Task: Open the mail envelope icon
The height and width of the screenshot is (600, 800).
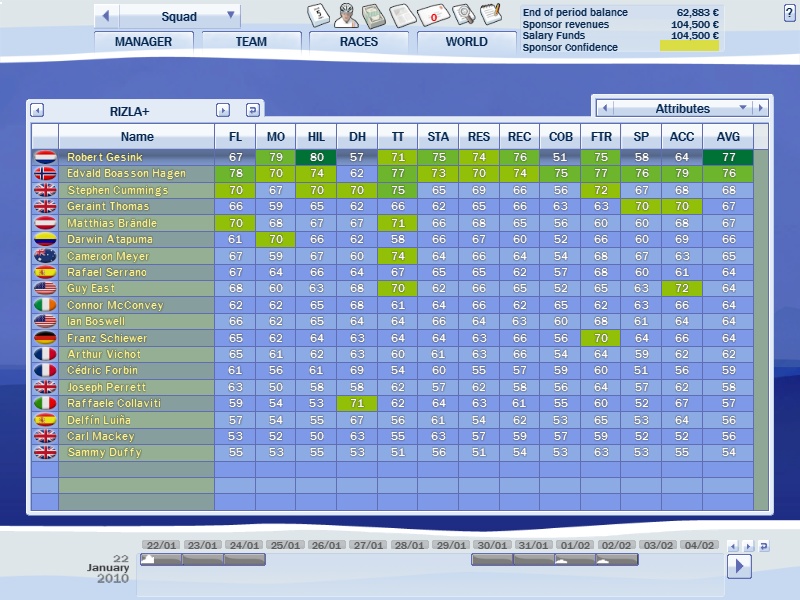Action: (432, 15)
